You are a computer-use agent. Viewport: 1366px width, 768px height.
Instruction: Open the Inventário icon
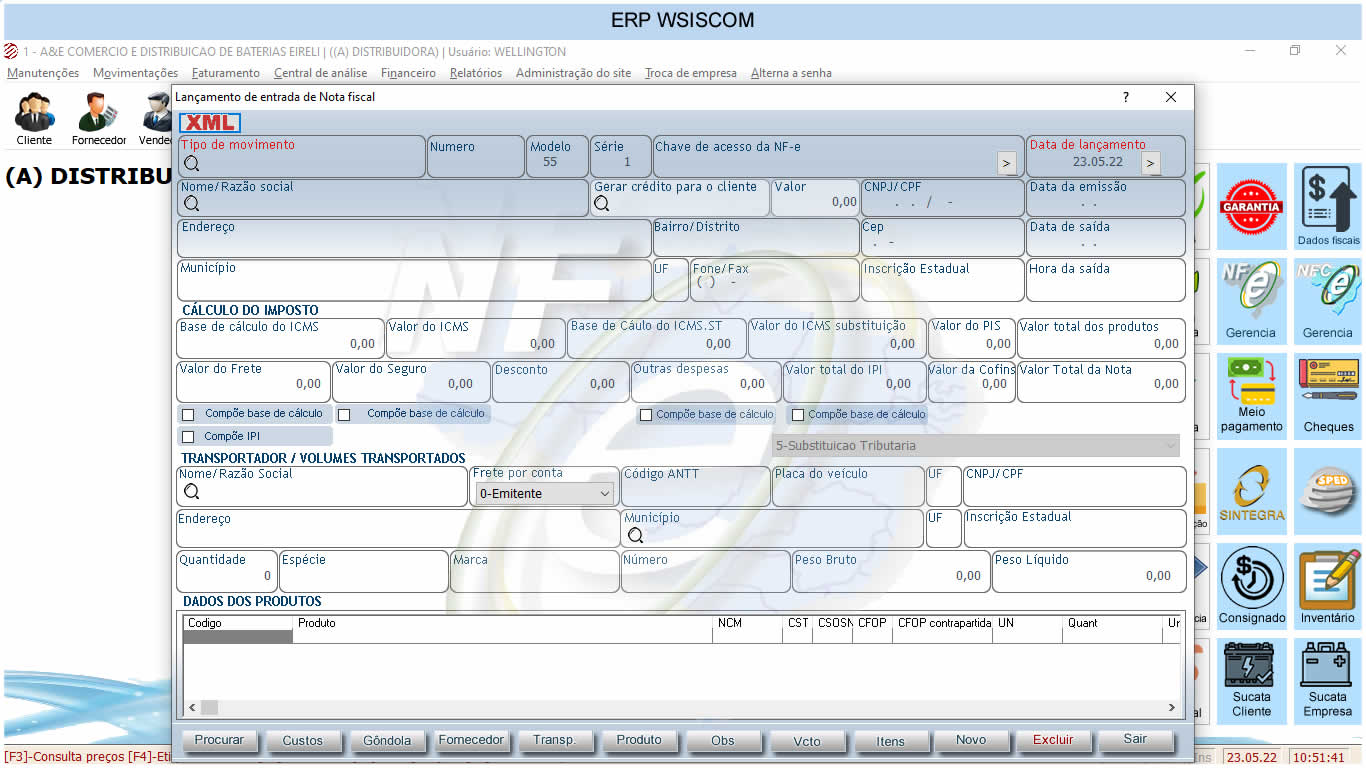point(1328,586)
